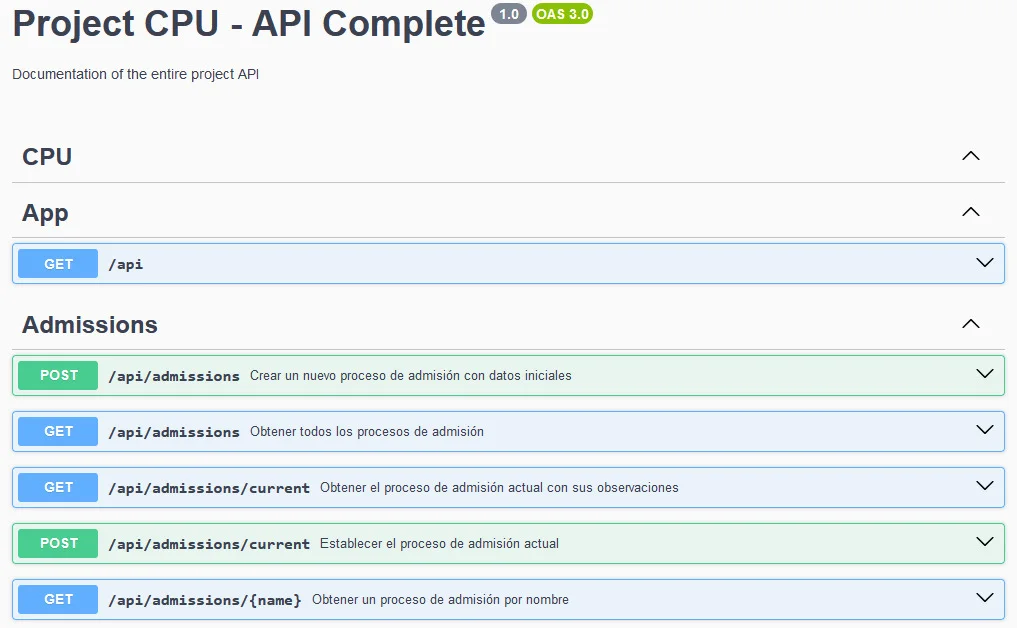Collapse the Admissions section chevron
1017x628 pixels.
970,324
